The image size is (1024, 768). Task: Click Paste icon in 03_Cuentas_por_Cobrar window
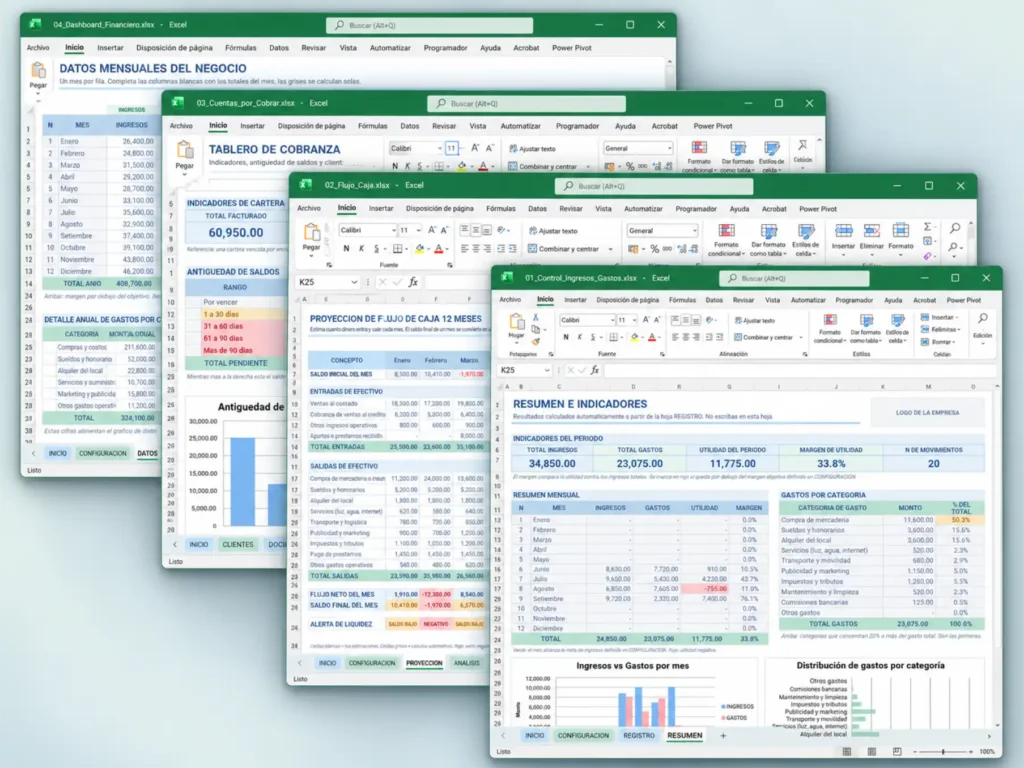(x=185, y=151)
